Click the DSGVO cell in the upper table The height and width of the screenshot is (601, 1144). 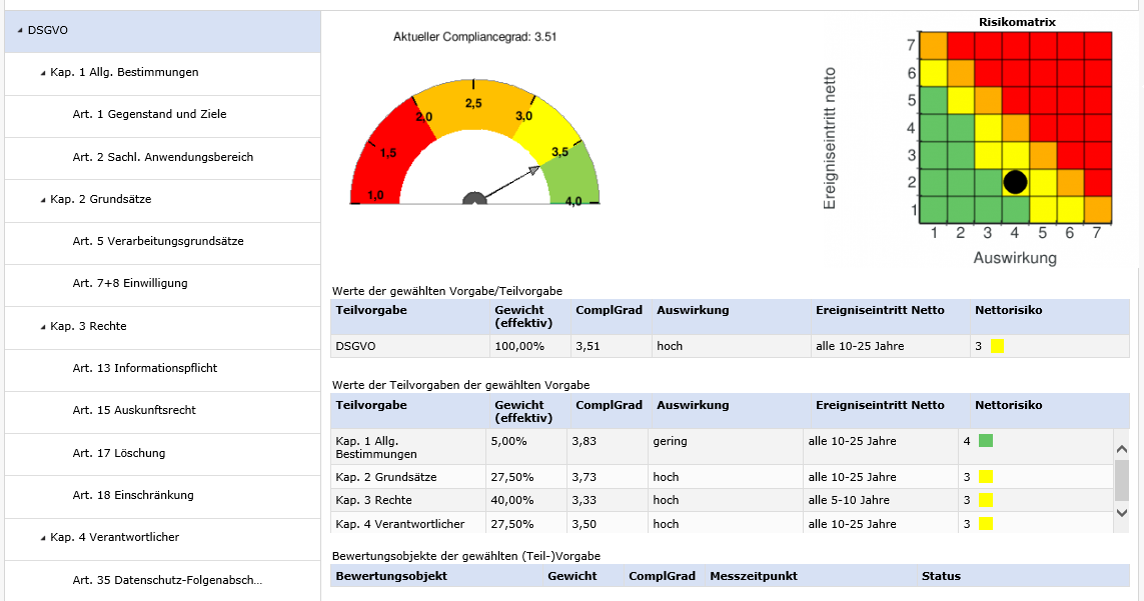(x=411, y=346)
